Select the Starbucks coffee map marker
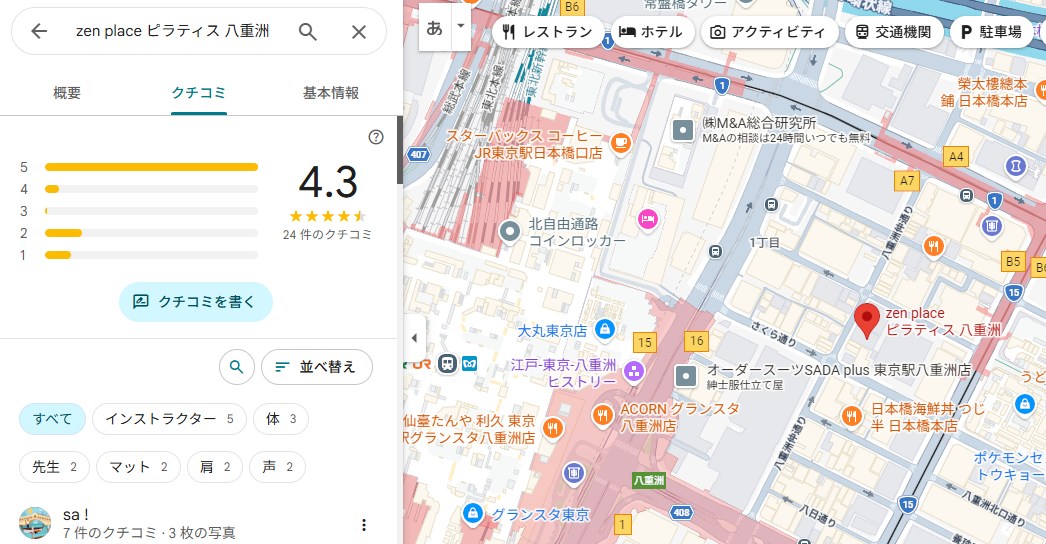 click(620, 143)
